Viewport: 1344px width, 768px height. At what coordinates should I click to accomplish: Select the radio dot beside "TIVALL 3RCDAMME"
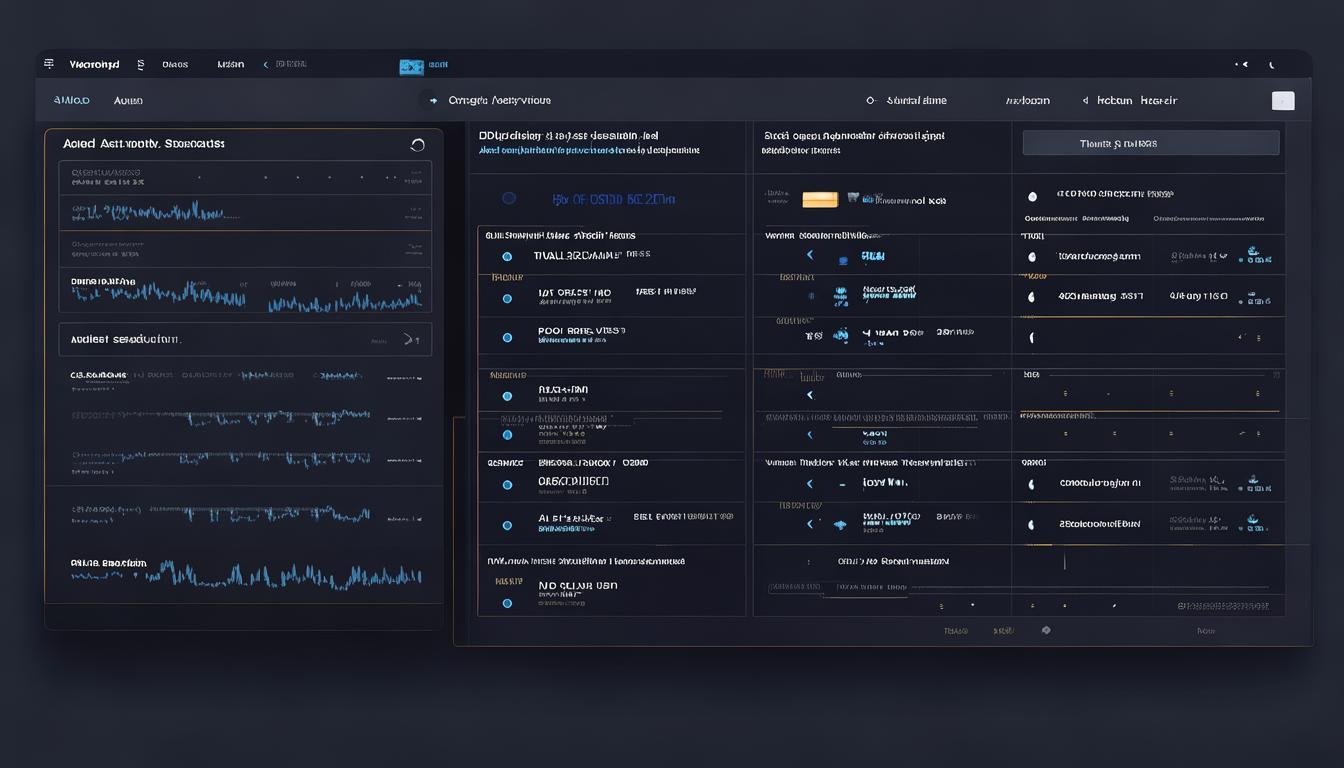[x=507, y=256]
